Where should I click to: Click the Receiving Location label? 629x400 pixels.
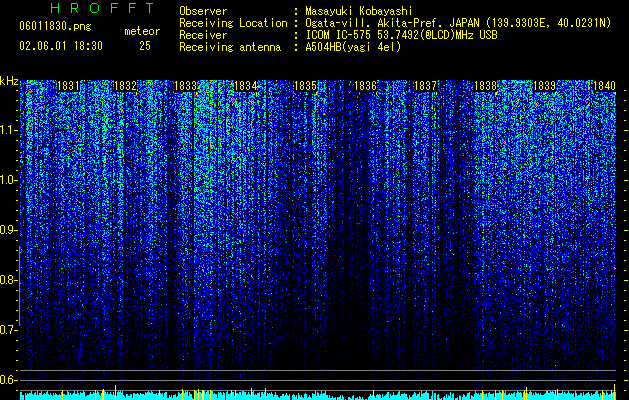[x=233, y=24]
